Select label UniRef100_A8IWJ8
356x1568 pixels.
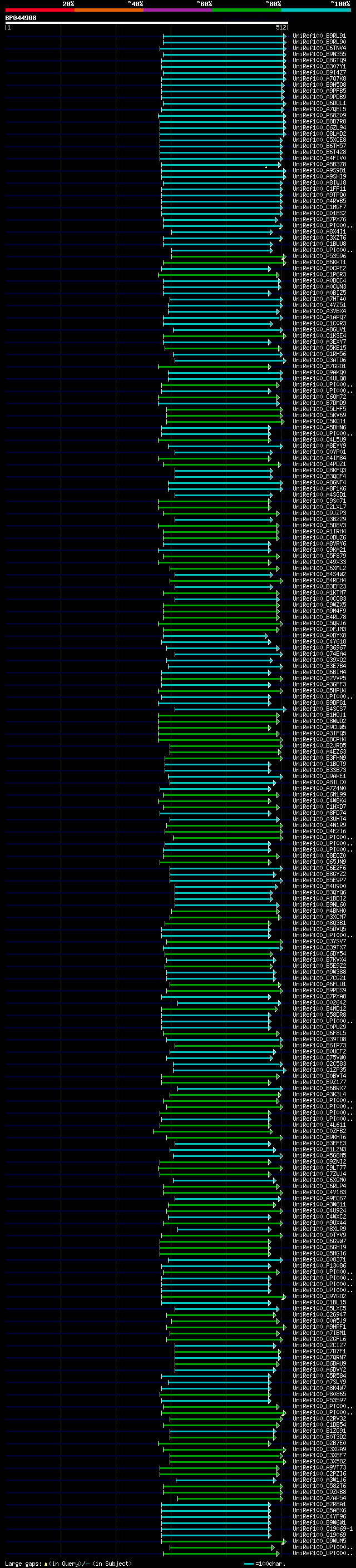click(319, 182)
